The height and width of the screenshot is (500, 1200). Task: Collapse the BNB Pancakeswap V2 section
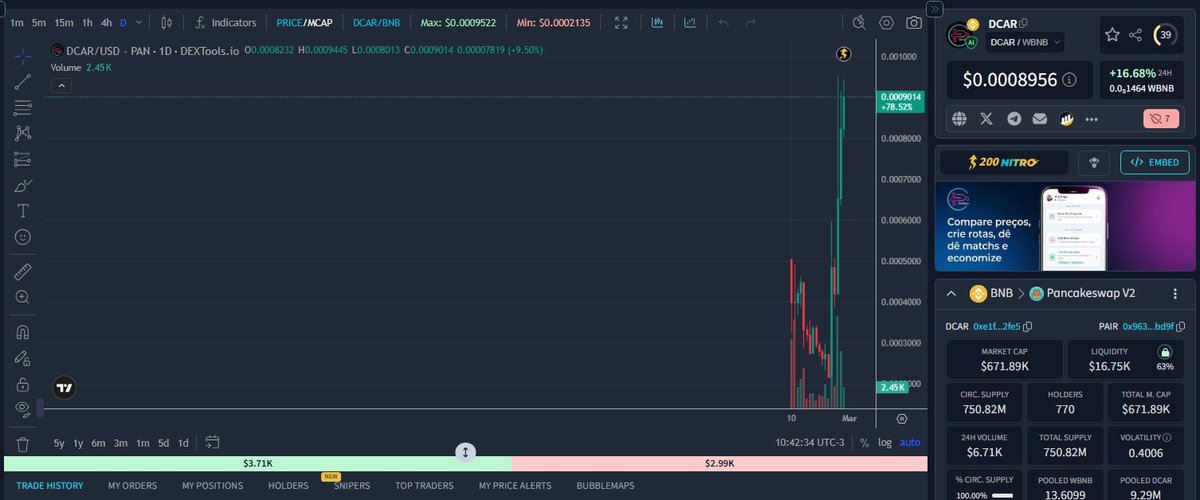click(951, 294)
